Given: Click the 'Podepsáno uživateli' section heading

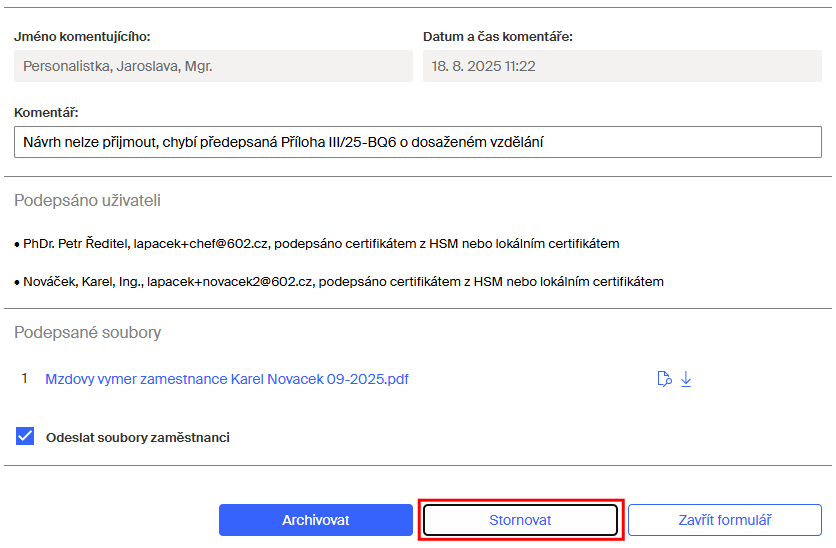Looking at the screenshot, I should pos(87,200).
